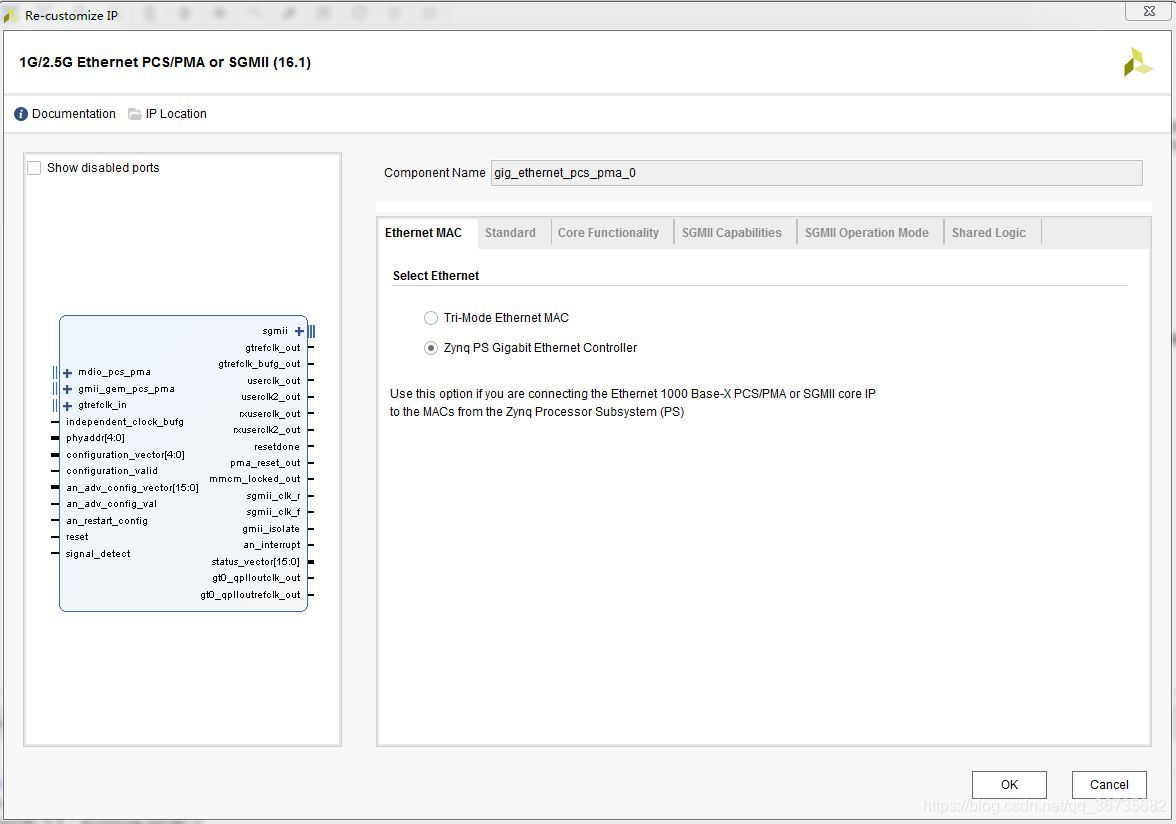Click the gtrefclk_out port label
The width and height of the screenshot is (1176, 824).
tap(272, 348)
